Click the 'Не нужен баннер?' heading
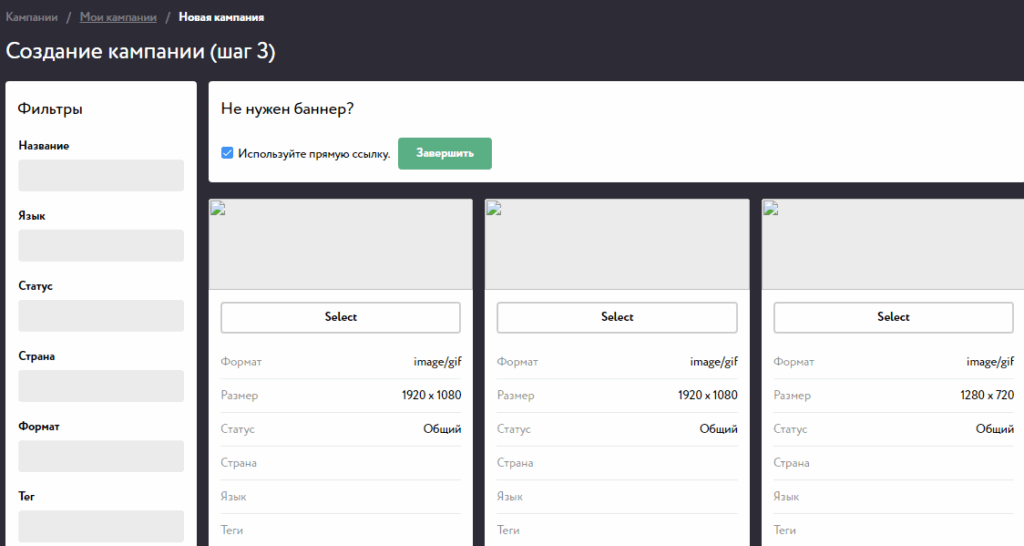The height and width of the screenshot is (546, 1024). tap(288, 109)
